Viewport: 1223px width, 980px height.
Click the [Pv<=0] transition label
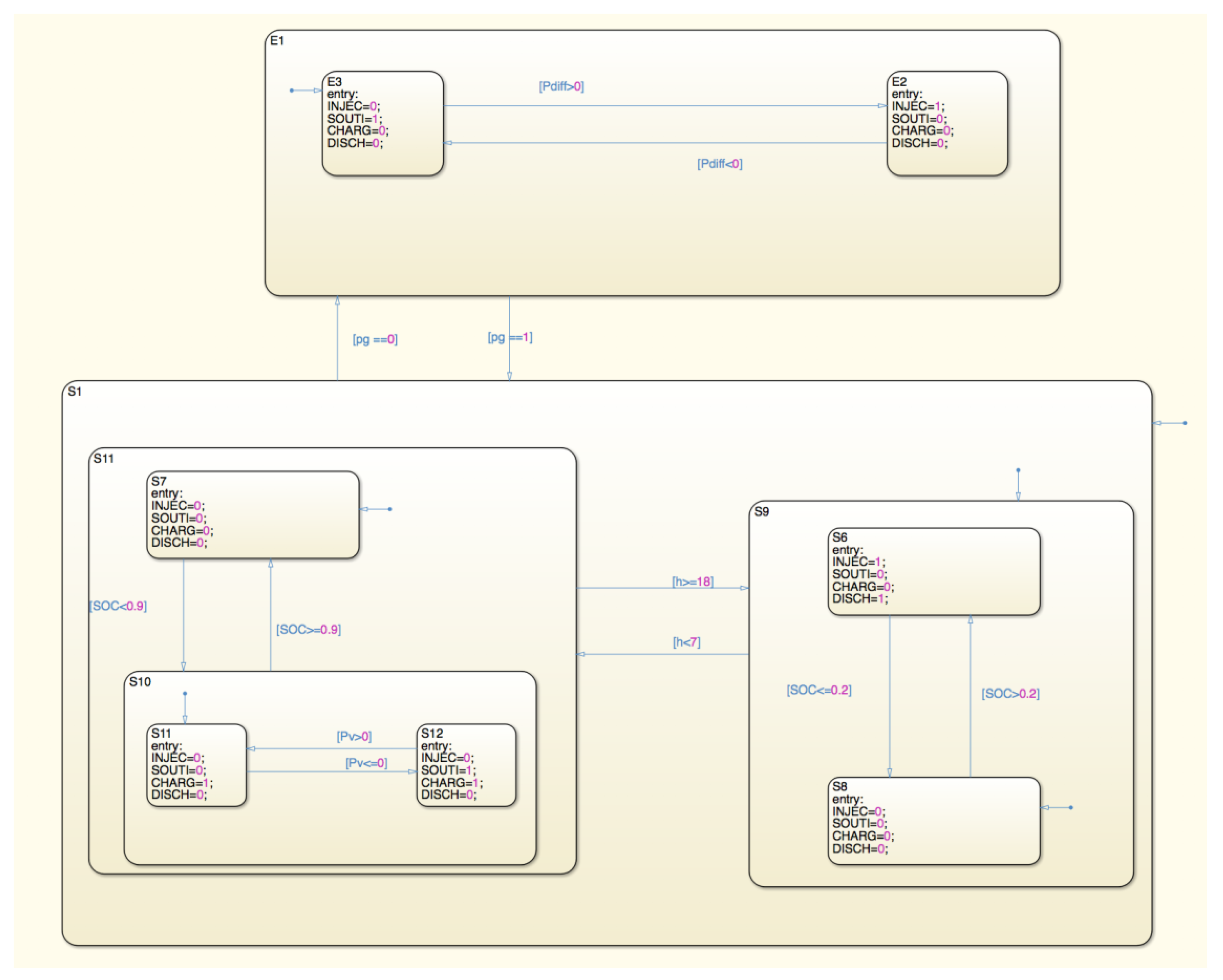coord(366,763)
